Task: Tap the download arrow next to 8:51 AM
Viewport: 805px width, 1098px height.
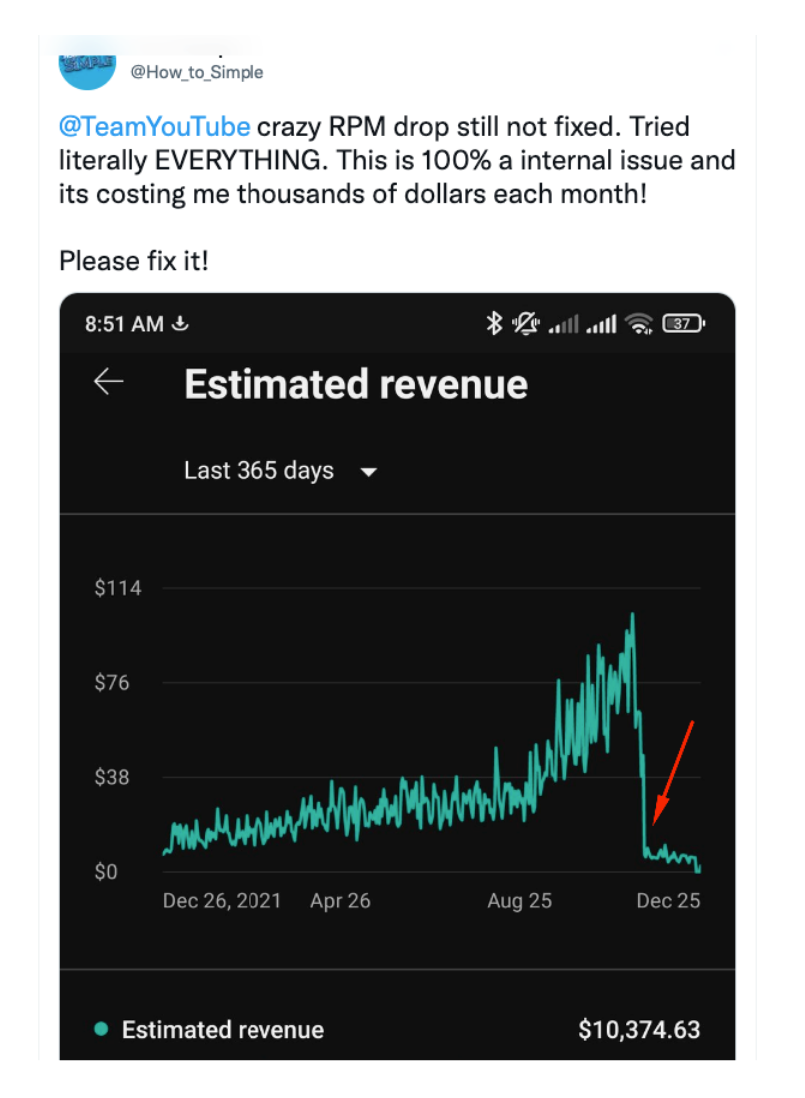Action: point(180,324)
